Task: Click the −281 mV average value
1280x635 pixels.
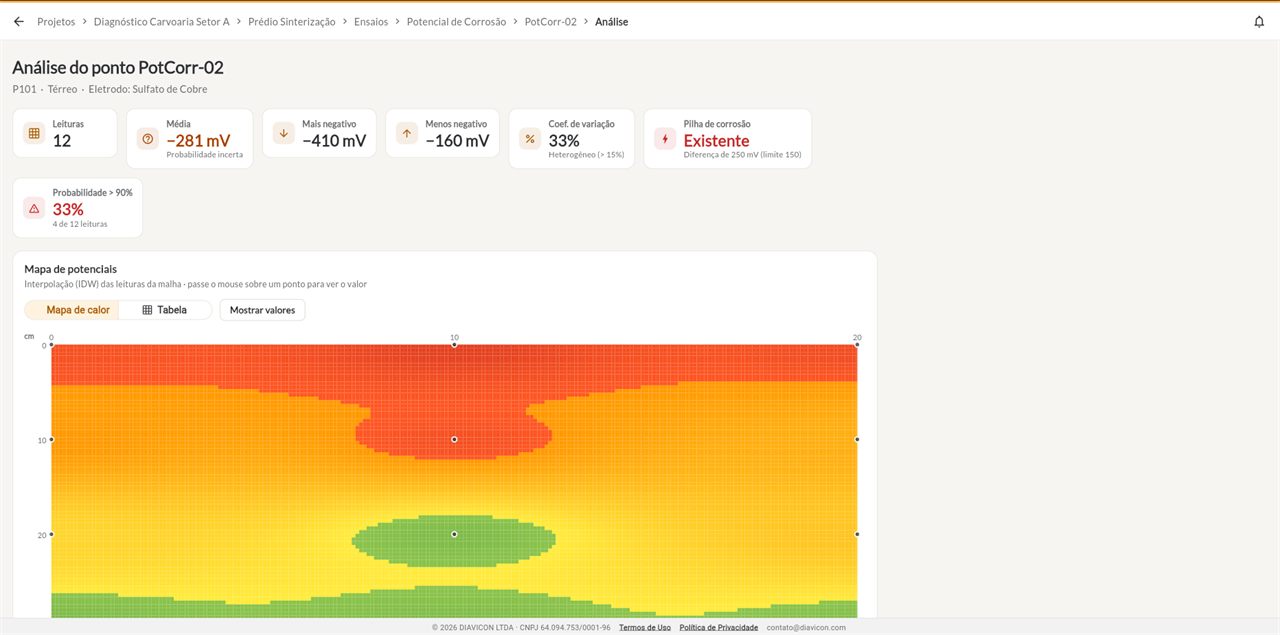Action: click(x=198, y=141)
